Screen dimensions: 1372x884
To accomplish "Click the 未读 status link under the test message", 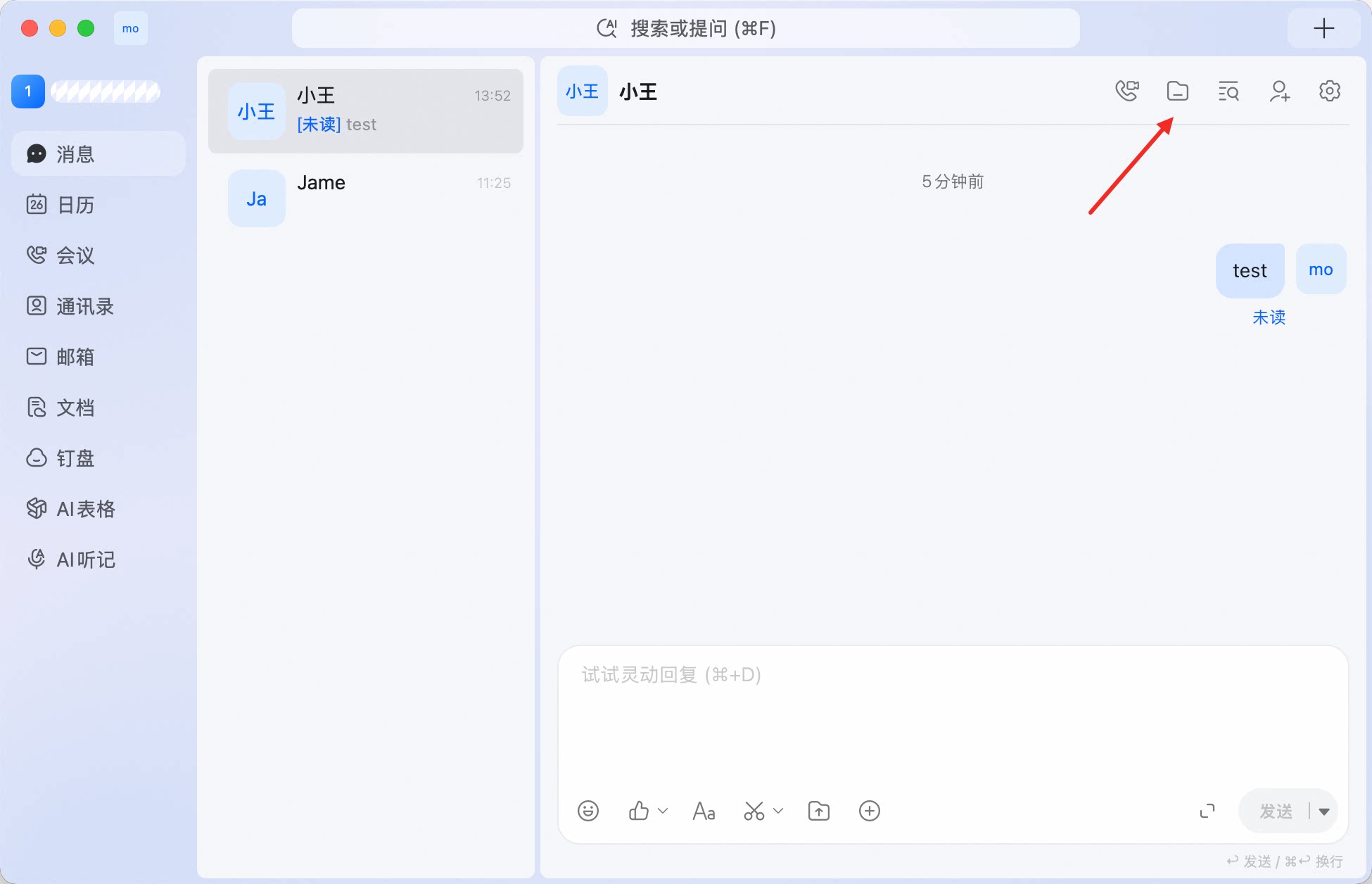I will 1269,317.
